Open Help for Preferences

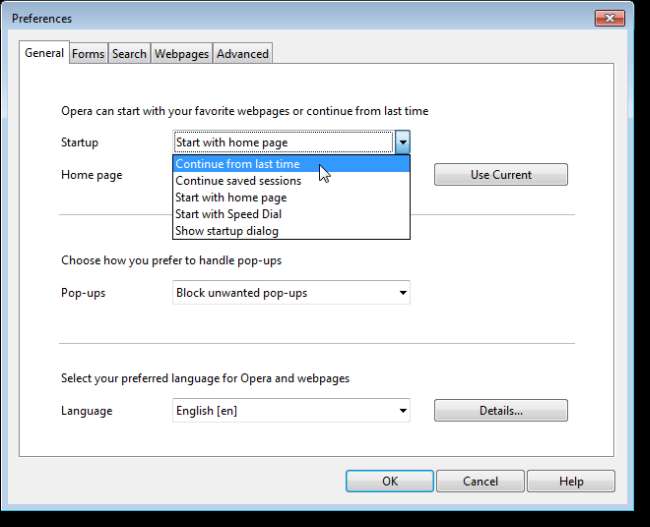point(570,481)
